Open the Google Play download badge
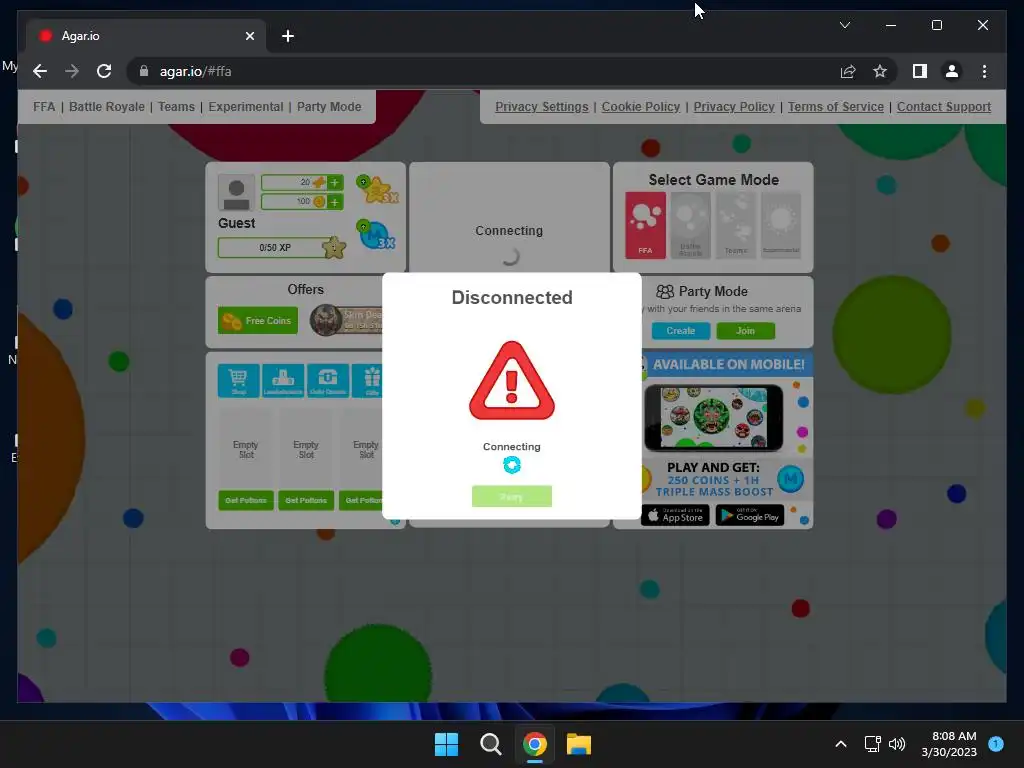1024x768 pixels. coord(750,516)
